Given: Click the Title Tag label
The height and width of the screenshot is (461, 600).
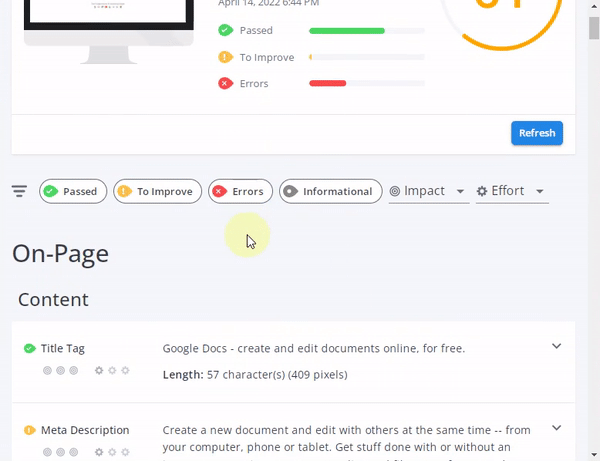Looking at the screenshot, I should point(63,349).
